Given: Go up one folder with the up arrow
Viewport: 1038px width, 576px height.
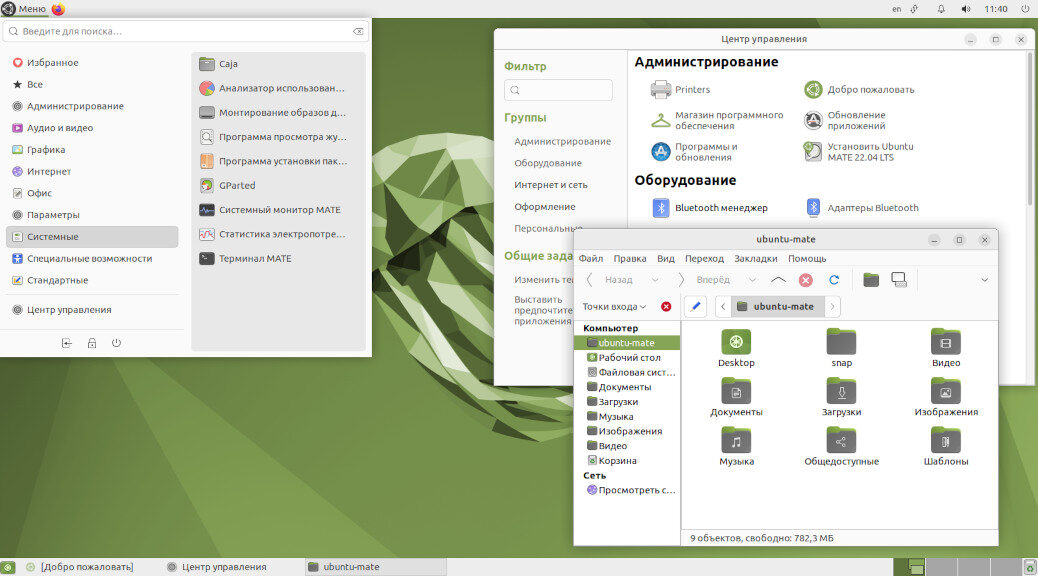Looking at the screenshot, I should 778,280.
